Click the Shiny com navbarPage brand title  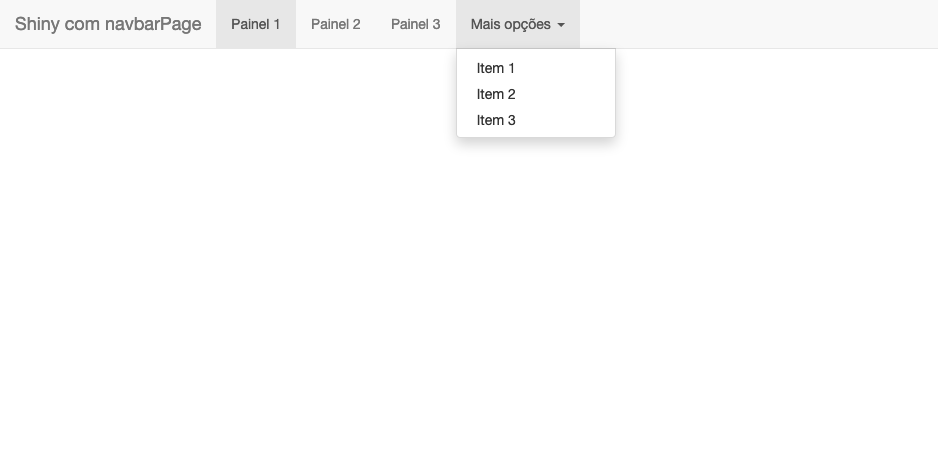click(108, 24)
